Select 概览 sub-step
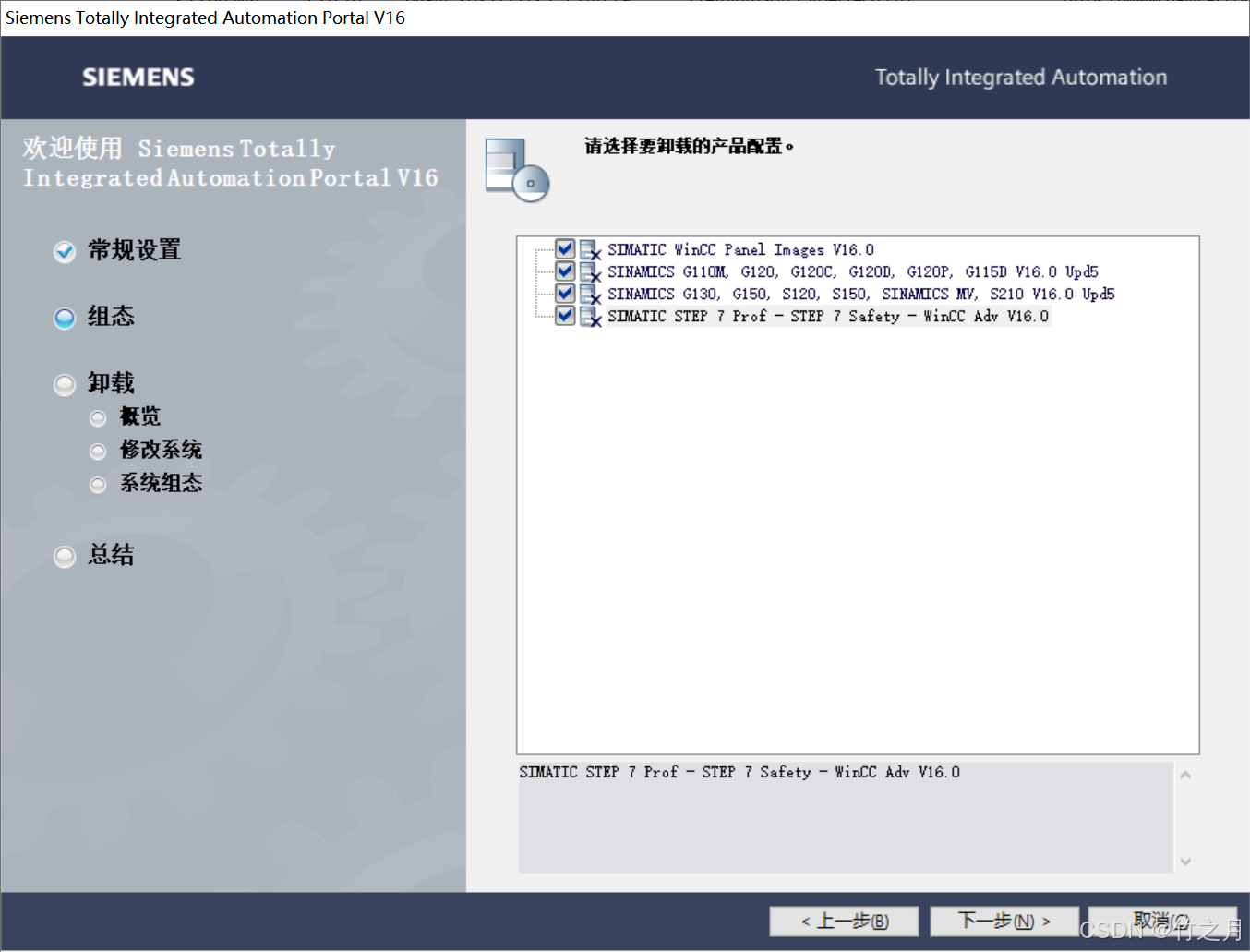1250x952 pixels. coord(126,416)
